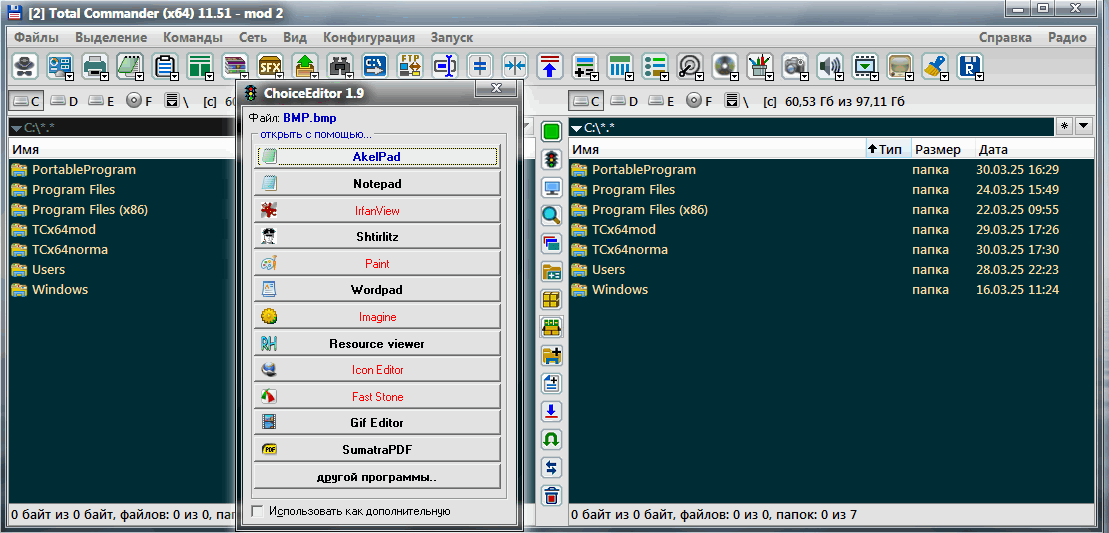Click the green table layout toolbar icon

point(199,66)
